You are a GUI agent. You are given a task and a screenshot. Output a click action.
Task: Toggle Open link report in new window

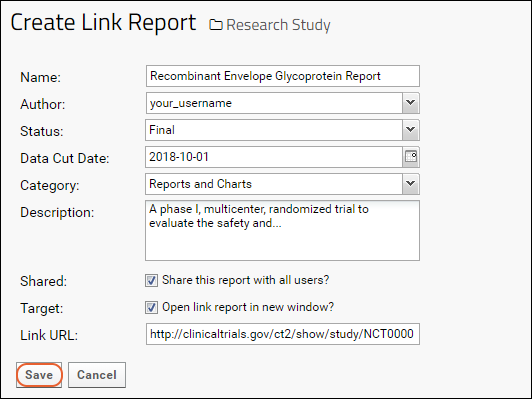tap(151, 308)
